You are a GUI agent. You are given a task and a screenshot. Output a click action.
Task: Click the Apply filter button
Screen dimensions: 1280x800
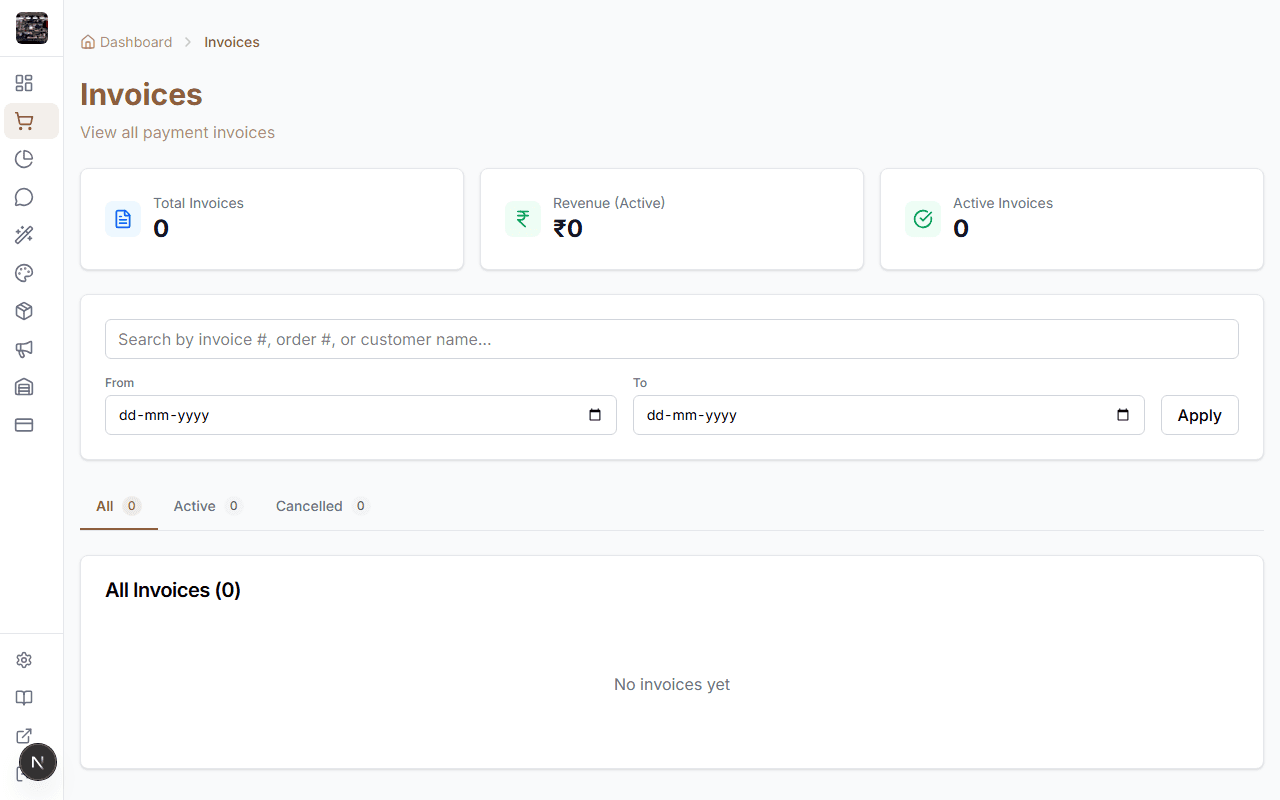(x=1199, y=414)
